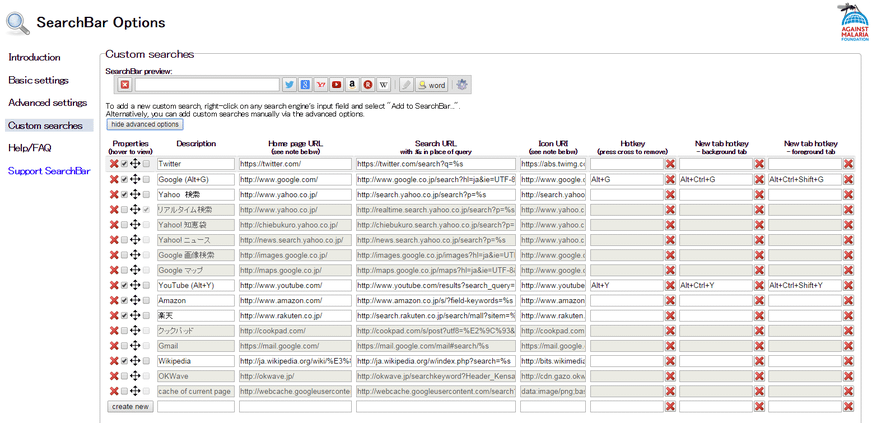
Task: Delete the Wikipedia row with red X
Action: pos(114,361)
